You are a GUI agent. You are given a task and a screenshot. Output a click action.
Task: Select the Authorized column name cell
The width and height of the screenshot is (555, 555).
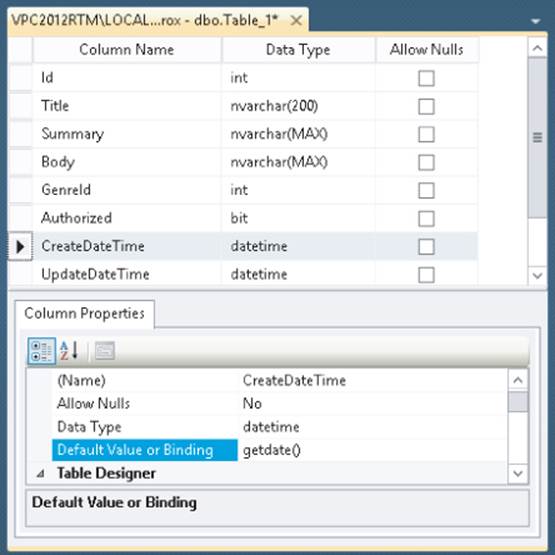(x=127, y=218)
